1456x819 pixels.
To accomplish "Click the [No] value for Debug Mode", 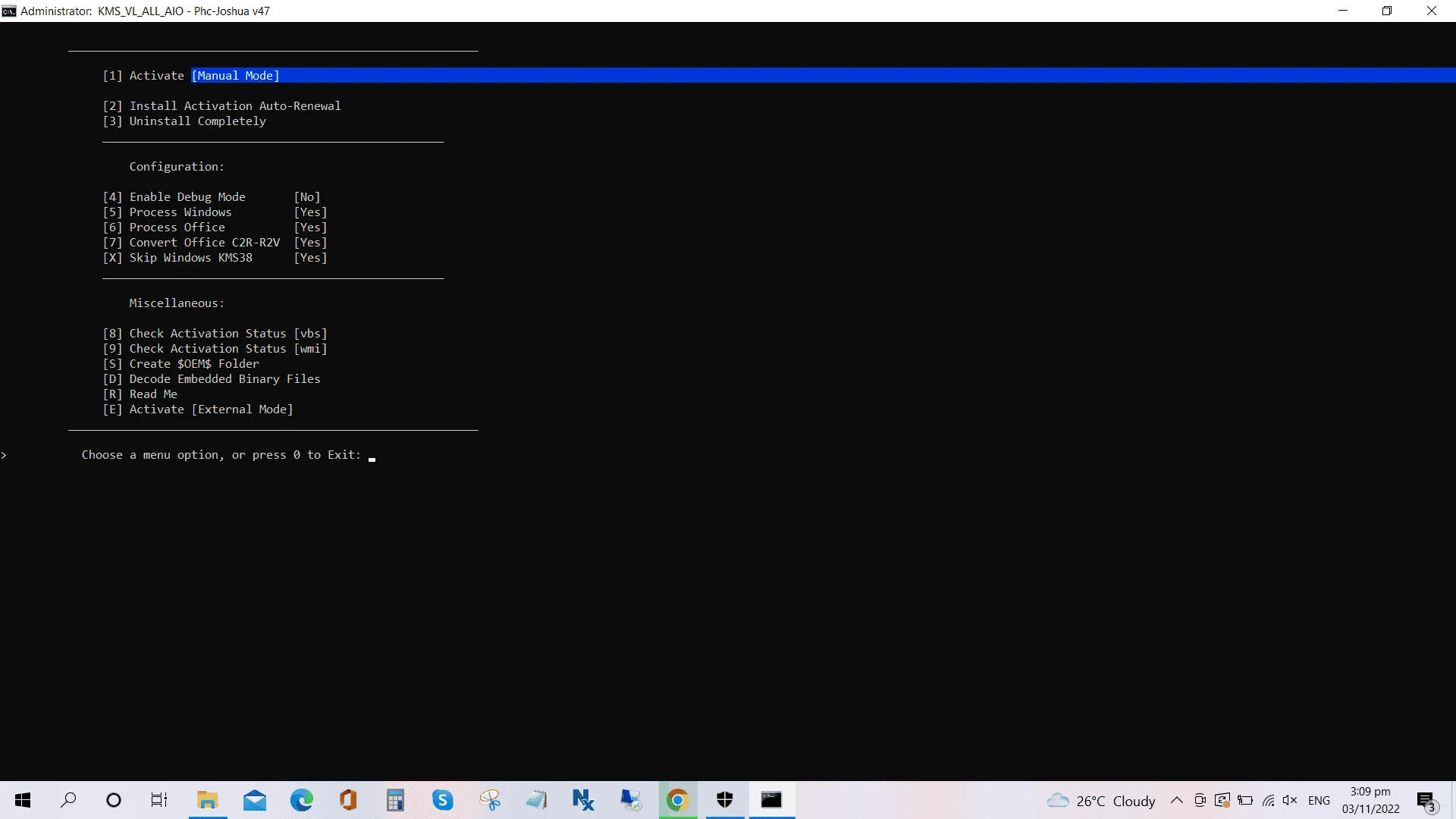I will point(307,197).
